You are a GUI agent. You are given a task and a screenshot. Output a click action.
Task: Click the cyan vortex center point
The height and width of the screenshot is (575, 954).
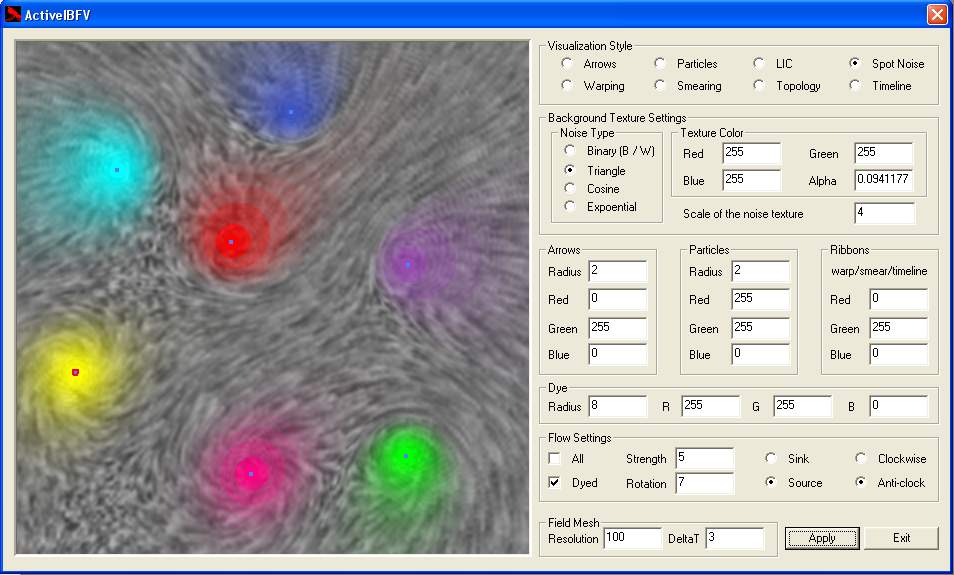pos(117,170)
